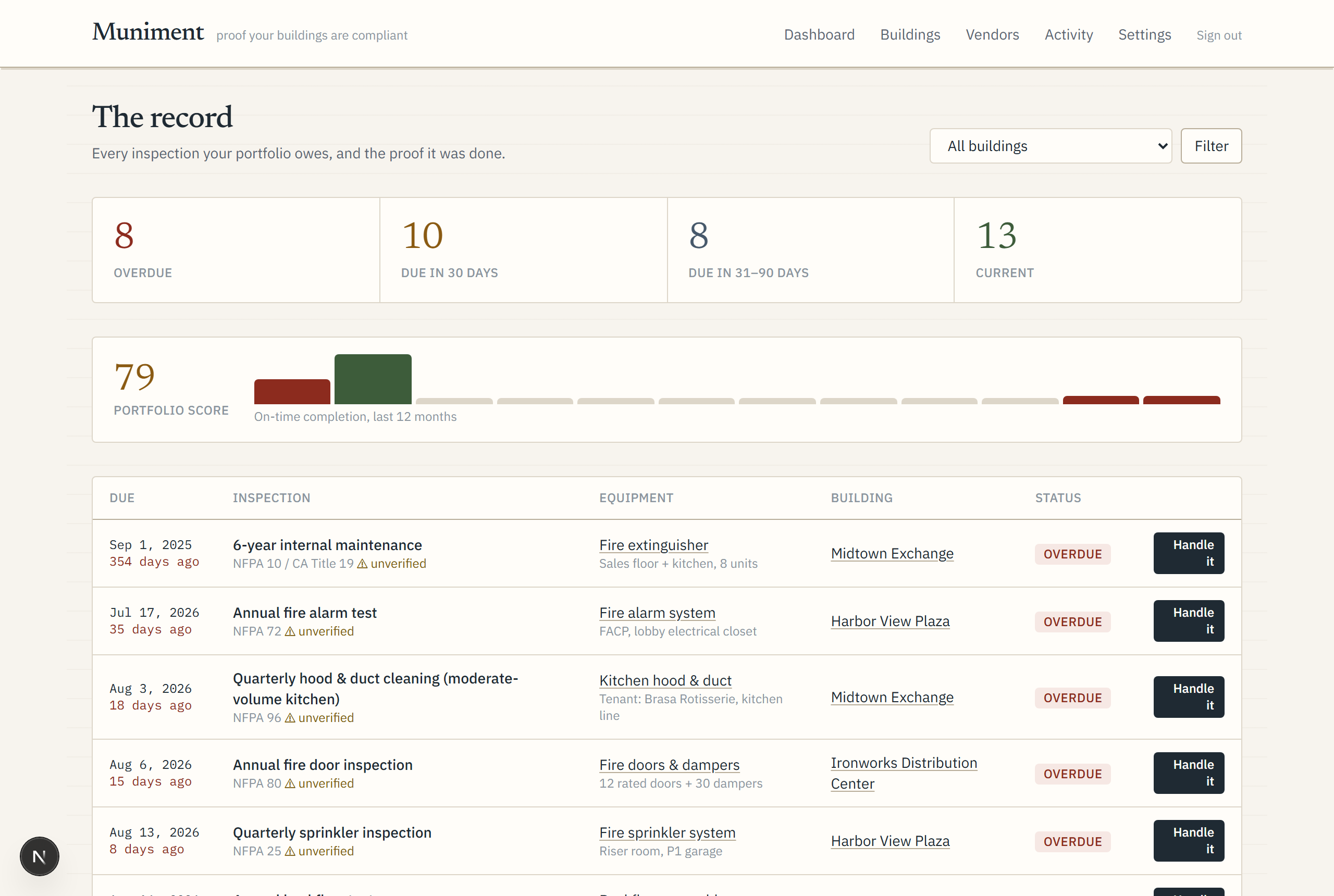Open Midtown Exchange in the extinguisher row

pos(892,553)
